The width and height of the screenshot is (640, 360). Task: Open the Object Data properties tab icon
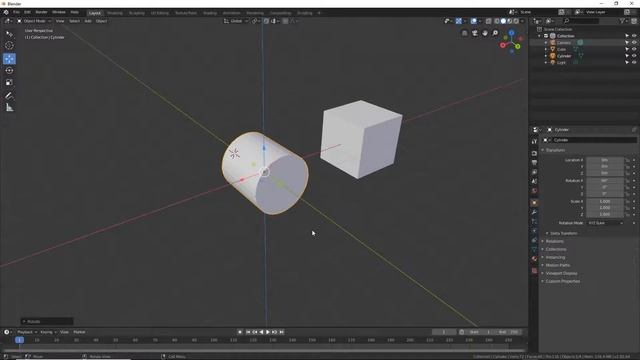click(x=534, y=249)
